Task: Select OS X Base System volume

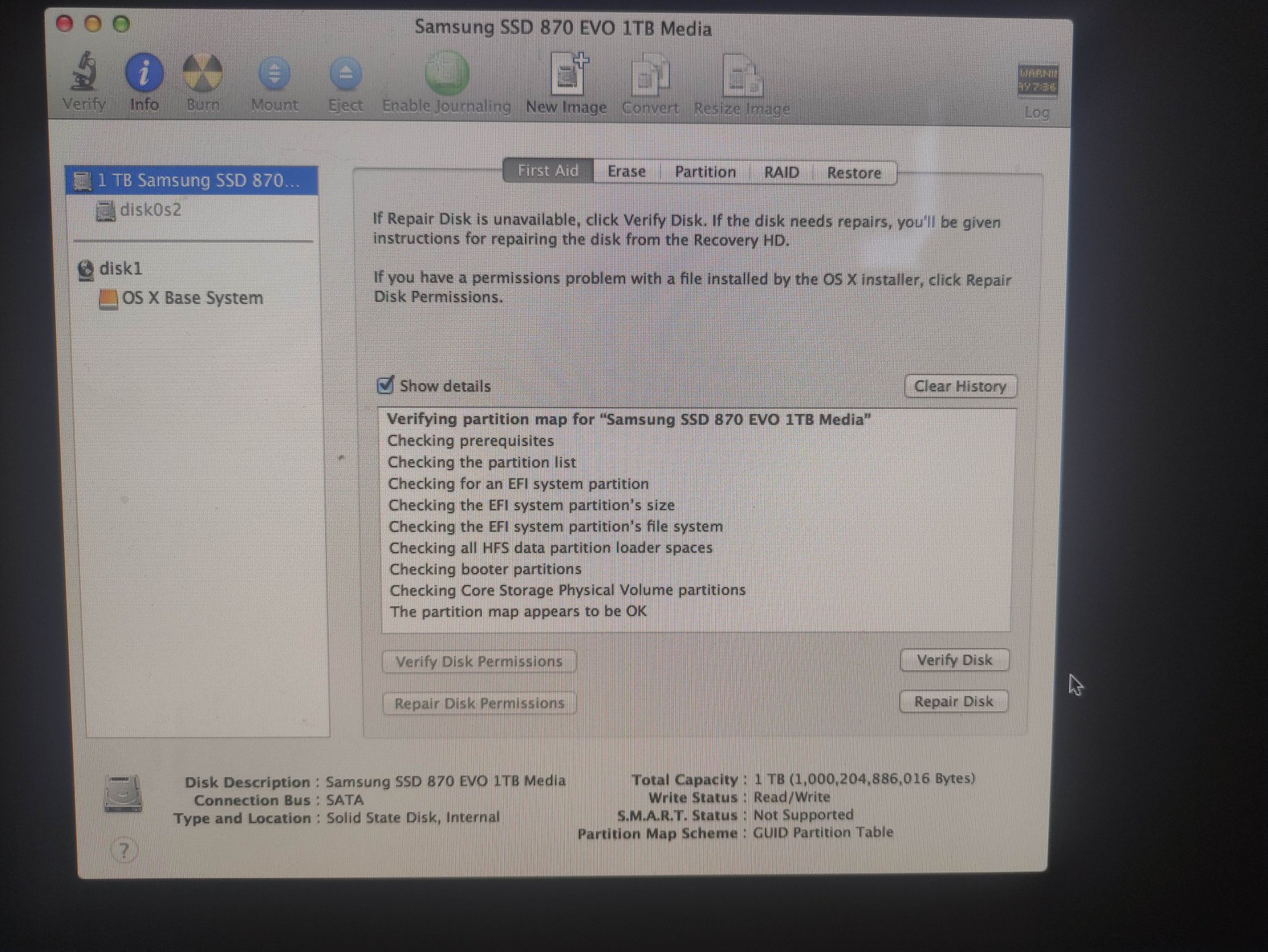Action: (192, 298)
